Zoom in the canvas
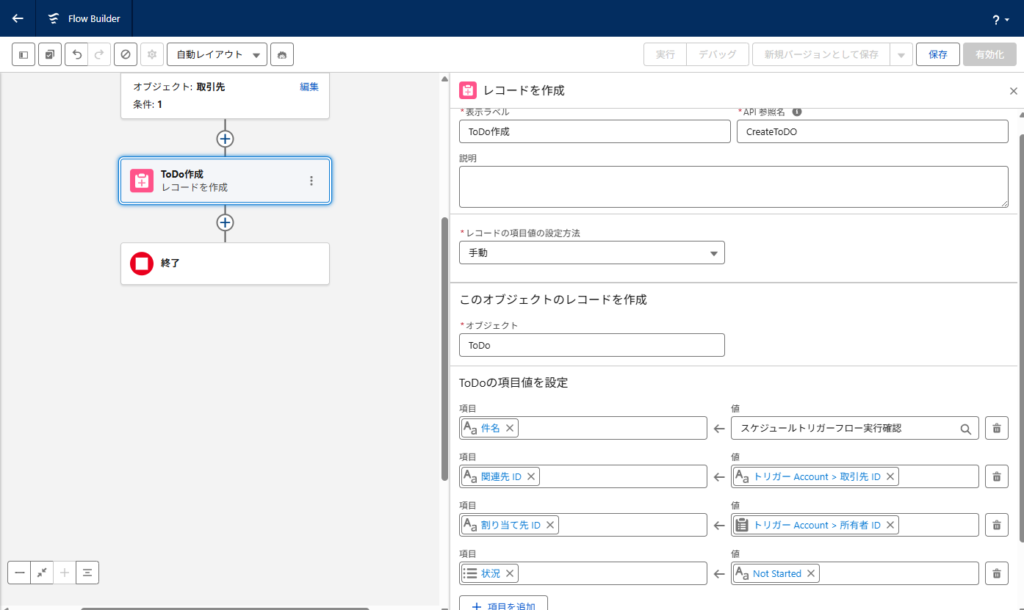Viewport: 1024px width, 610px height. (x=64, y=573)
